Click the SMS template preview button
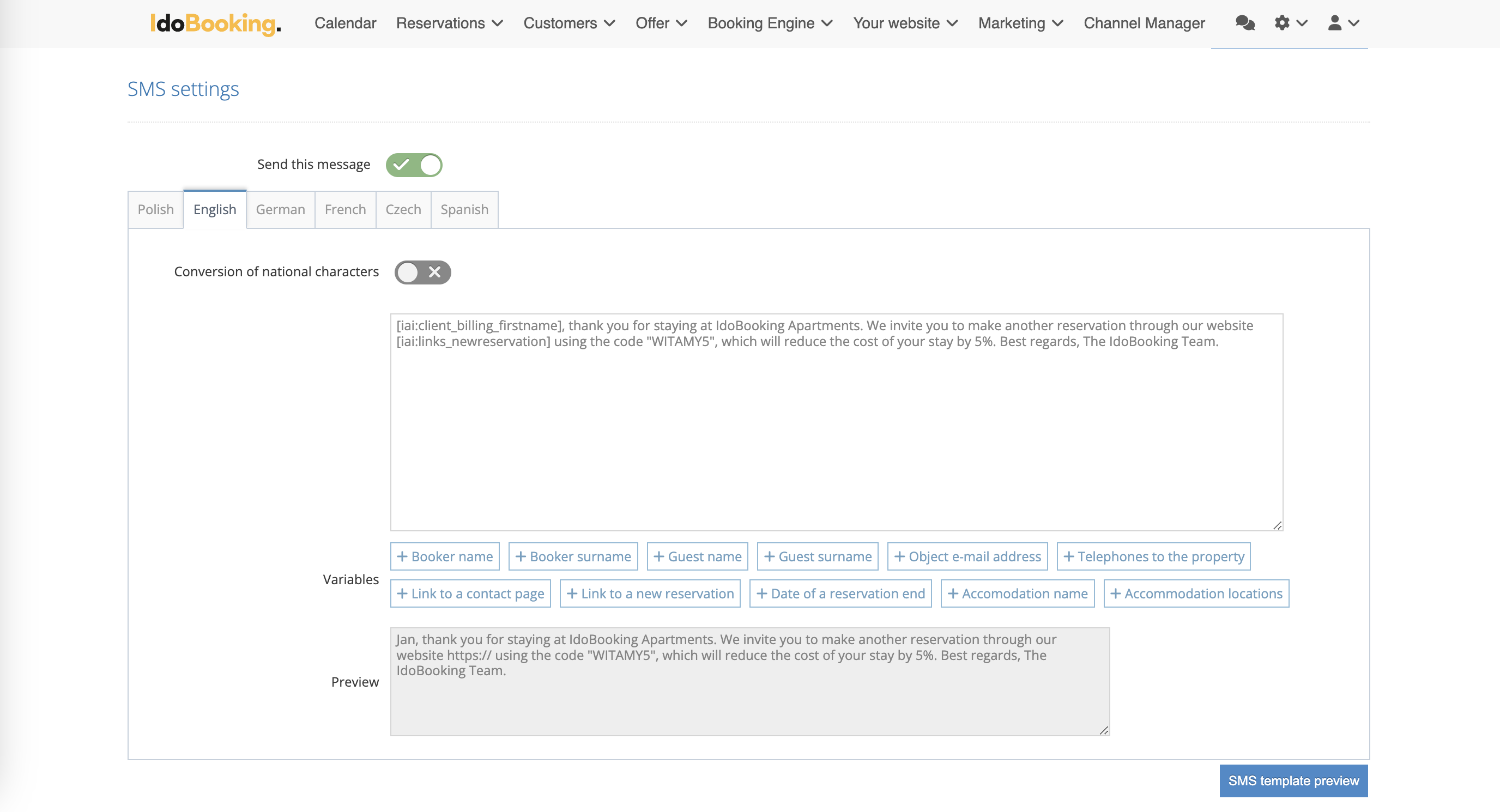 point(1293,780)
